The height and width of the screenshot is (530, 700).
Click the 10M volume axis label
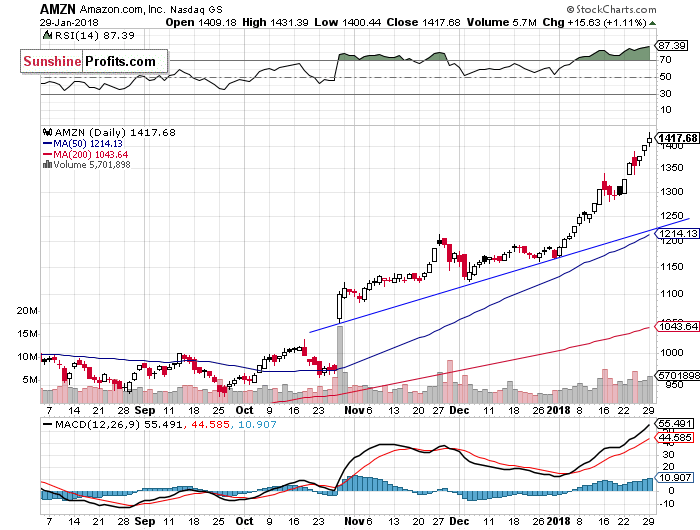(x=27, y=357)
